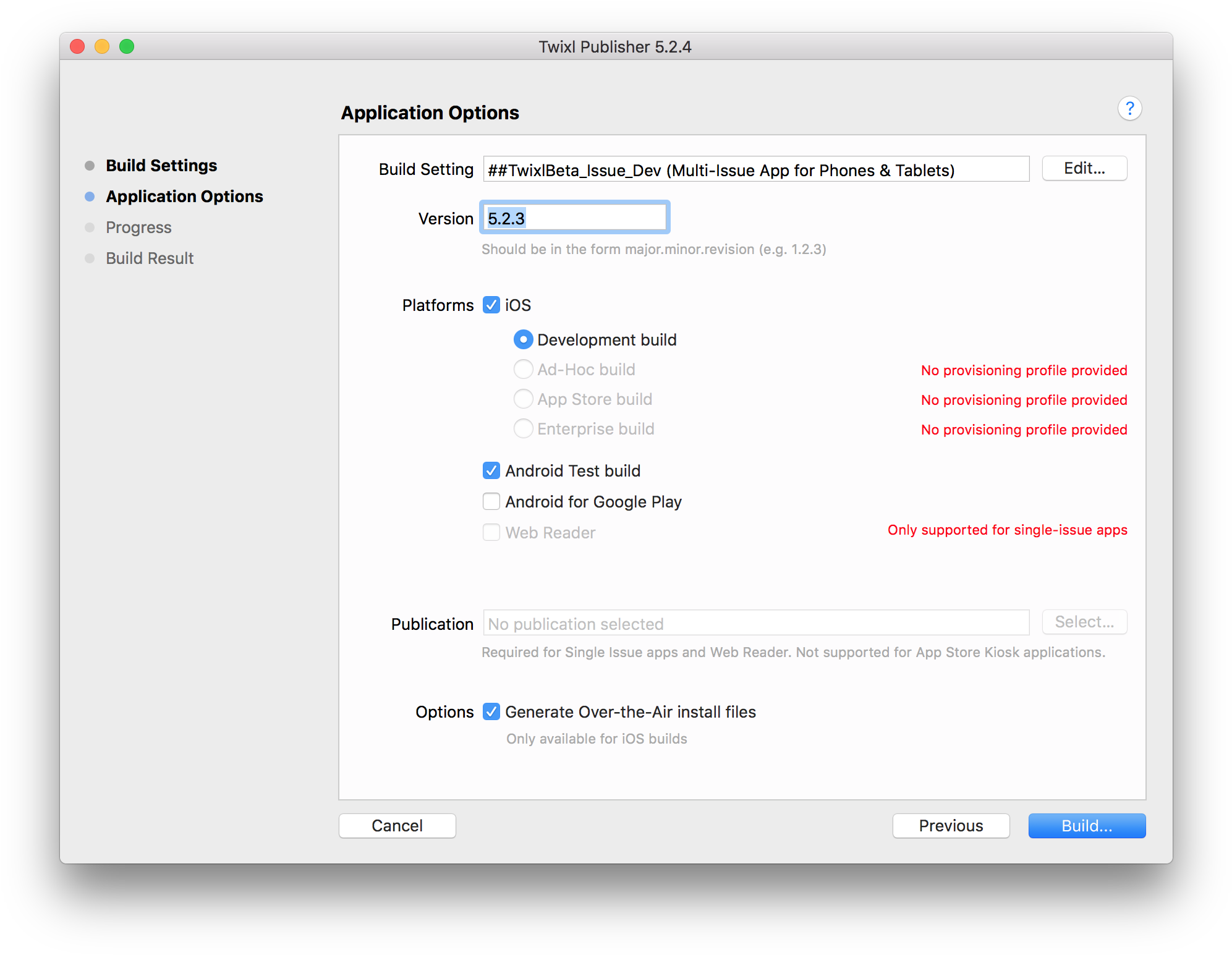Click inside the Version text field
Viewport: 1232px width, 955px height.
[575, 218]
